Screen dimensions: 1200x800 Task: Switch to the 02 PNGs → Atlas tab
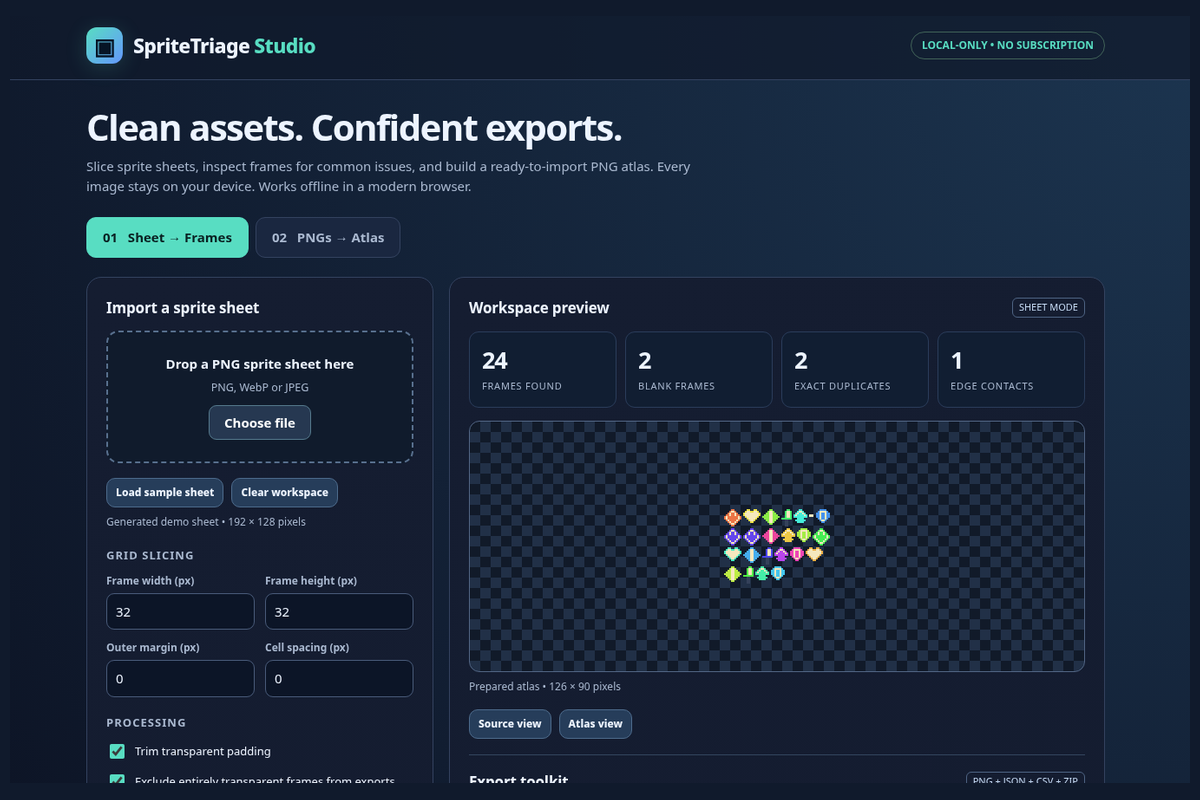[328, 238]
